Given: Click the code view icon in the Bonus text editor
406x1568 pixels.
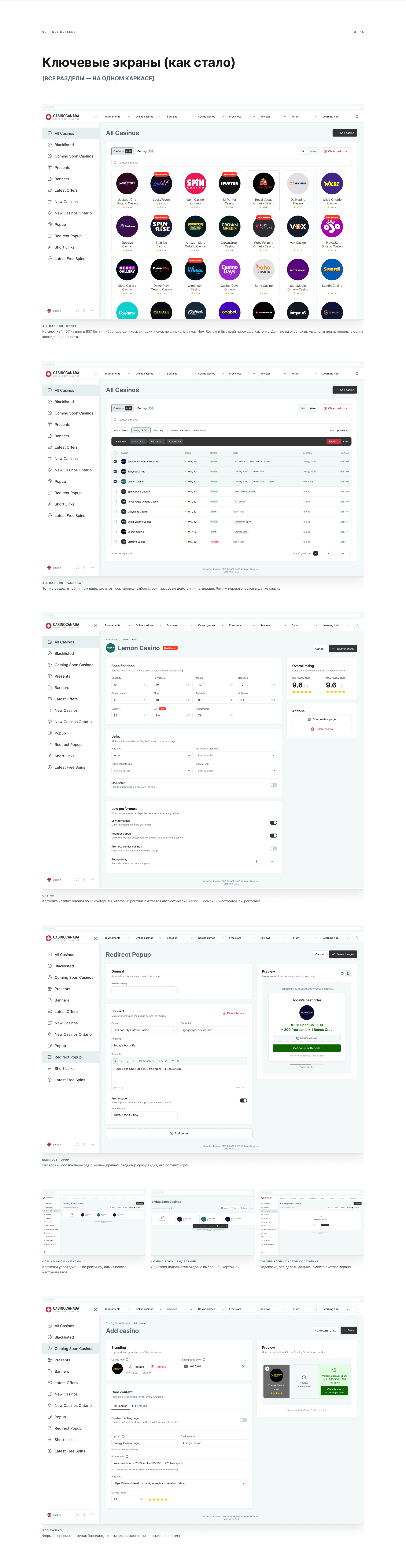Looking at the screenshot, I should coord(178,1061).
